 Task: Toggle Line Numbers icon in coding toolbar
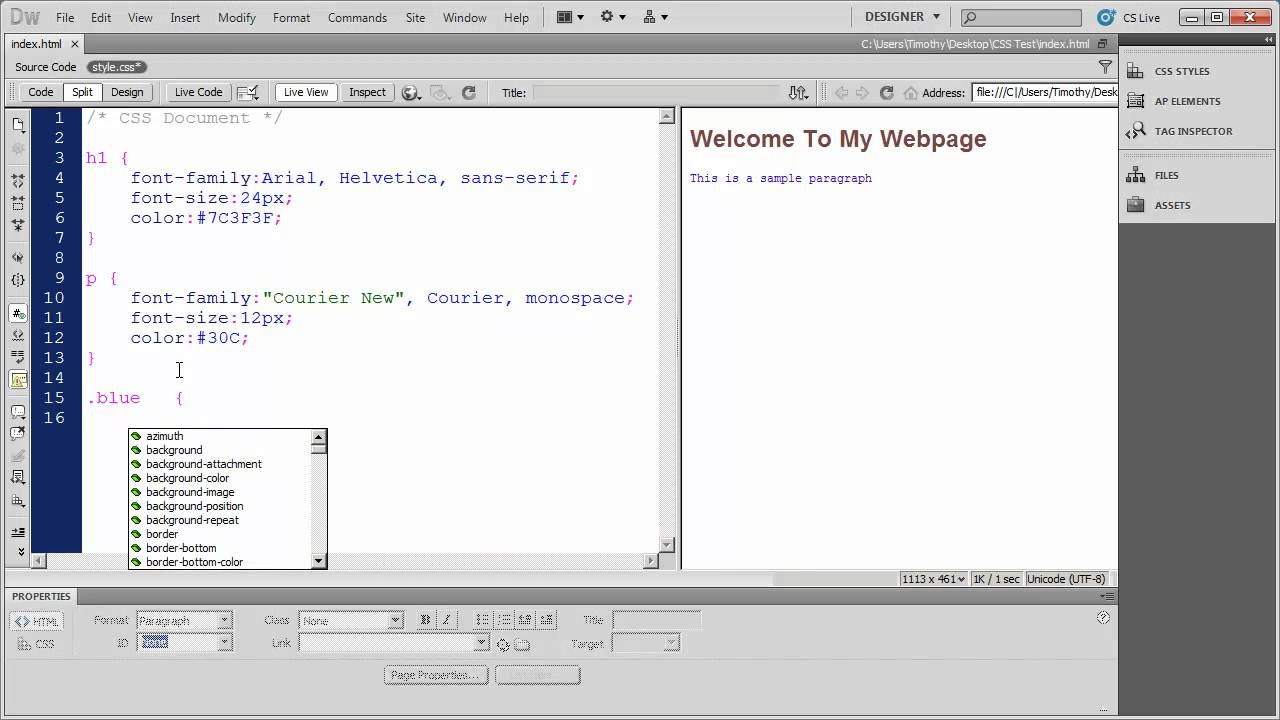18,313
